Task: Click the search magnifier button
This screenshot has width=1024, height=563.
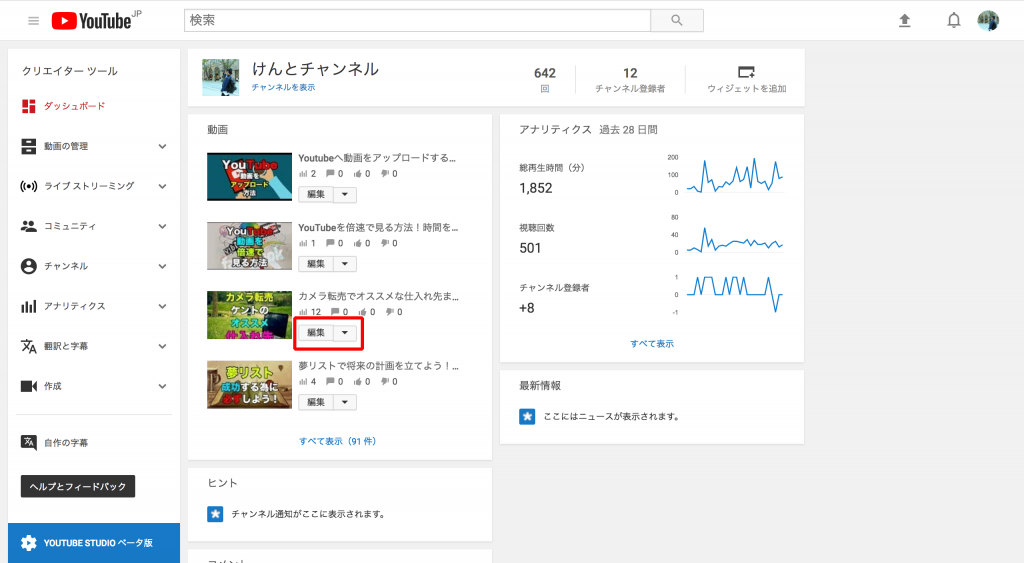Action: click(677, 20)
